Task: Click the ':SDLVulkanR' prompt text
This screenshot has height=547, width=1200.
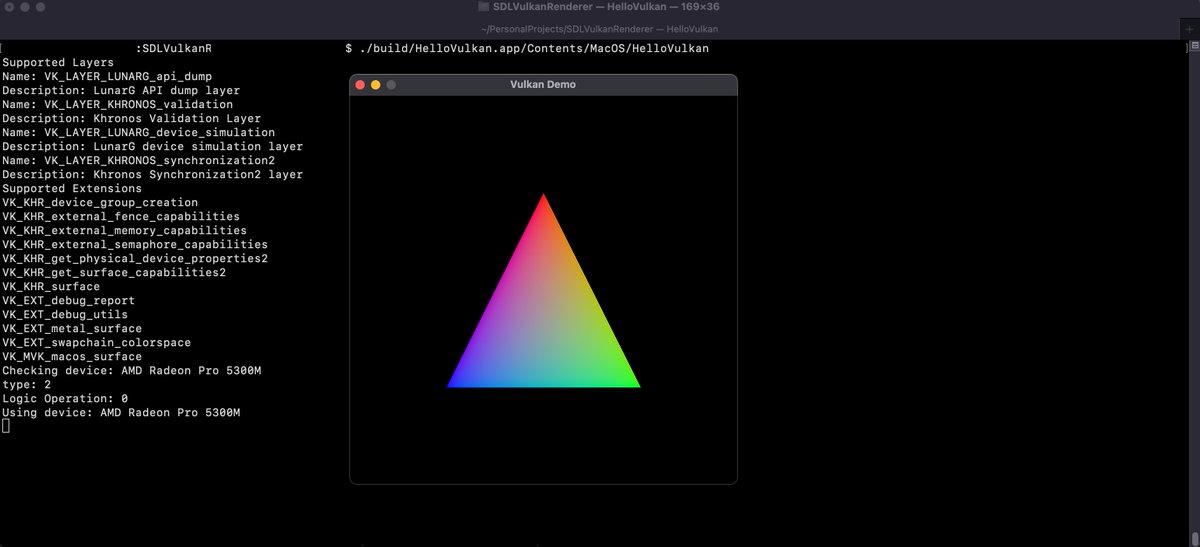Action: (x=173, y=48)
